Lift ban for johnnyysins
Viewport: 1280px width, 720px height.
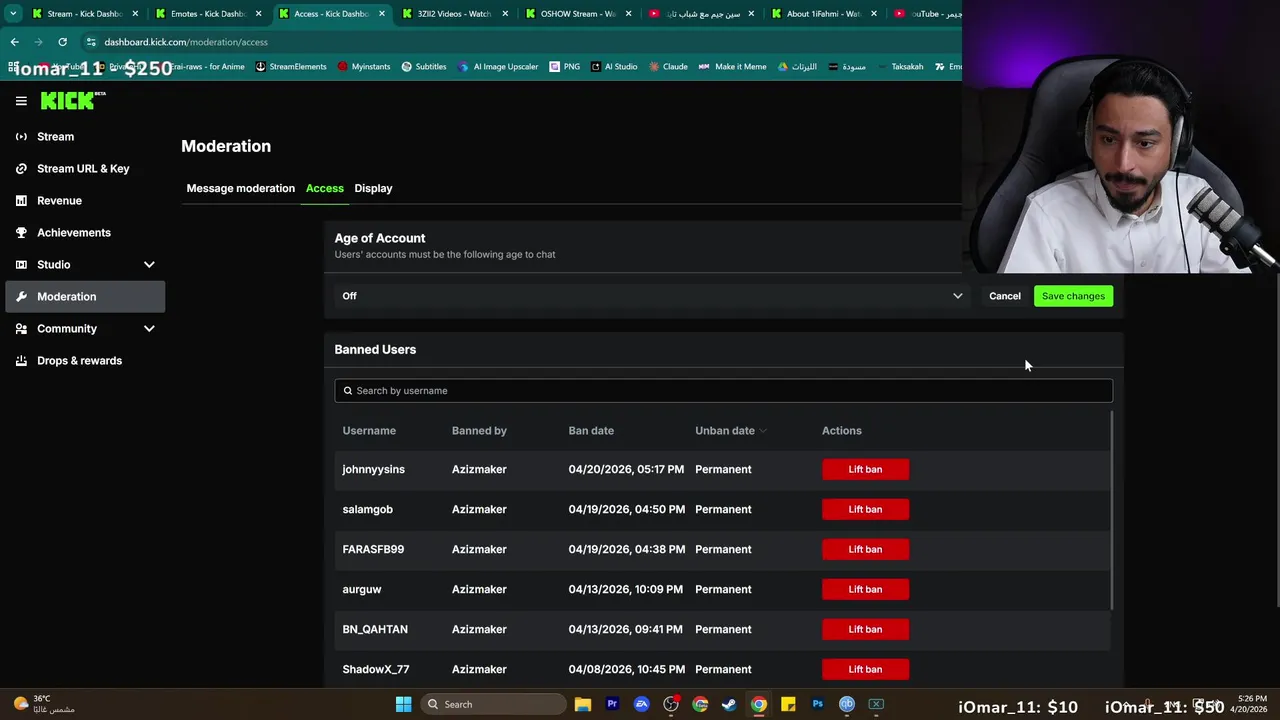865,469
